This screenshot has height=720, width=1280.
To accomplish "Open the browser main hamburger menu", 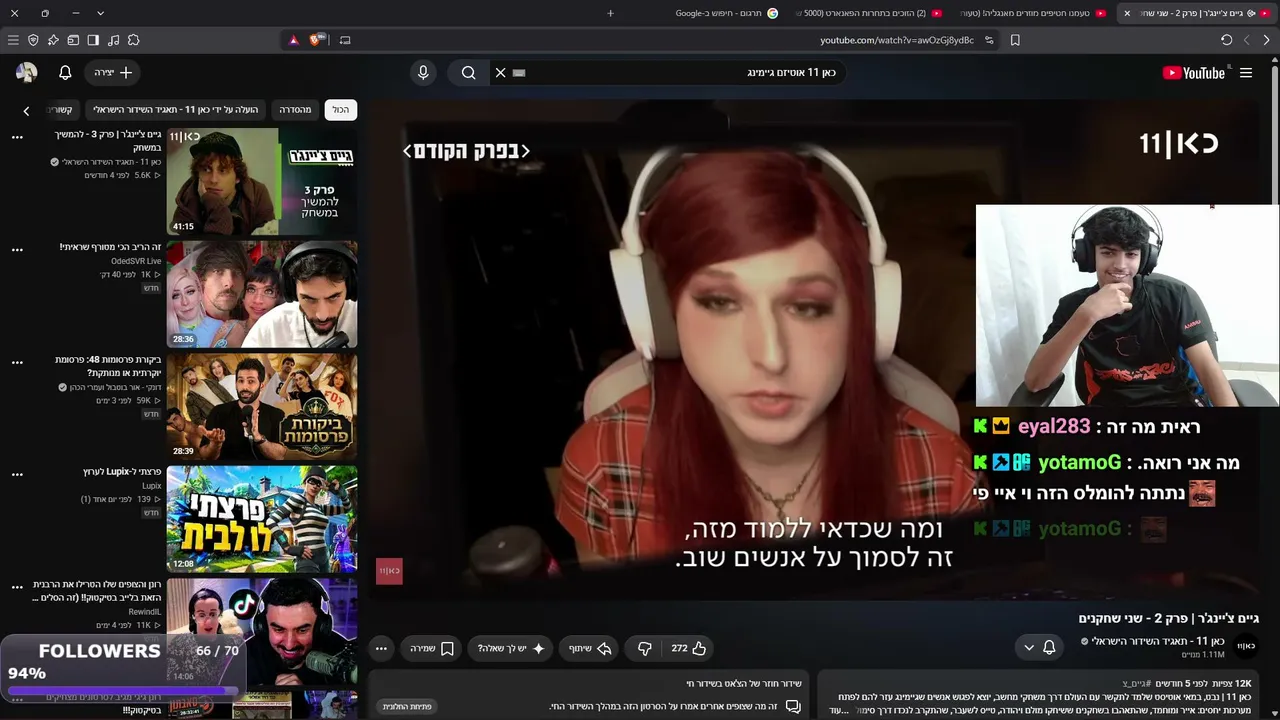I will (13, 40).
